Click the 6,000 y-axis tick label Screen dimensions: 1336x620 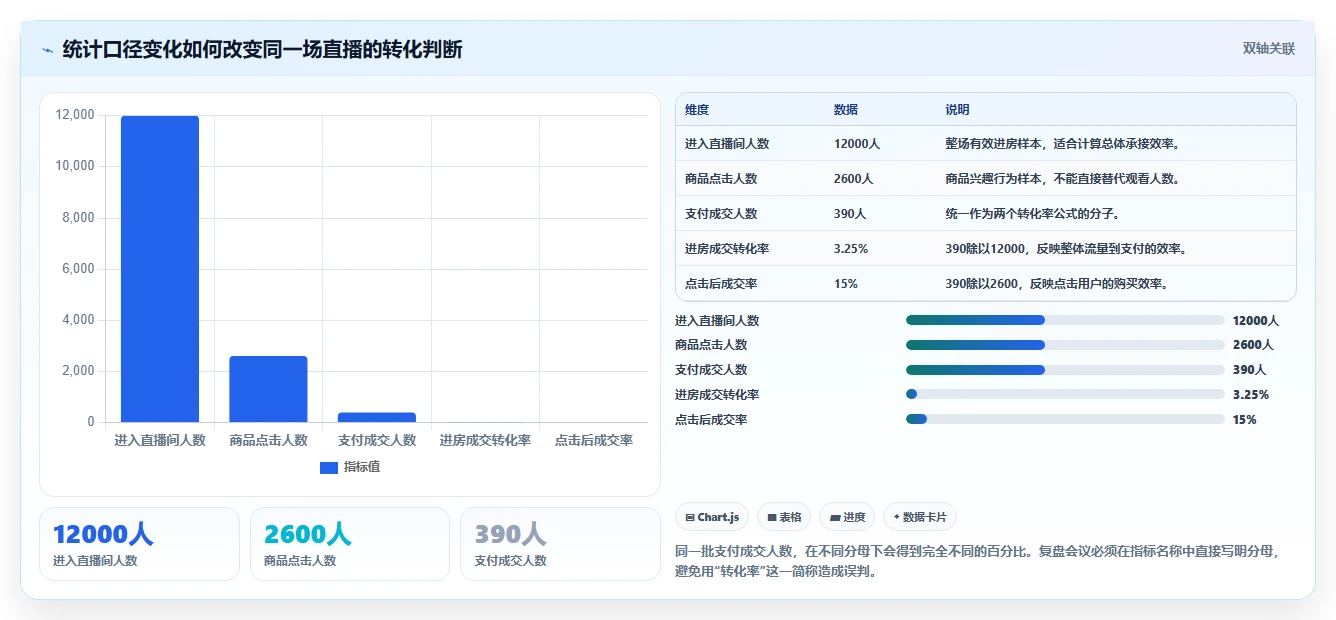[78, 268]
